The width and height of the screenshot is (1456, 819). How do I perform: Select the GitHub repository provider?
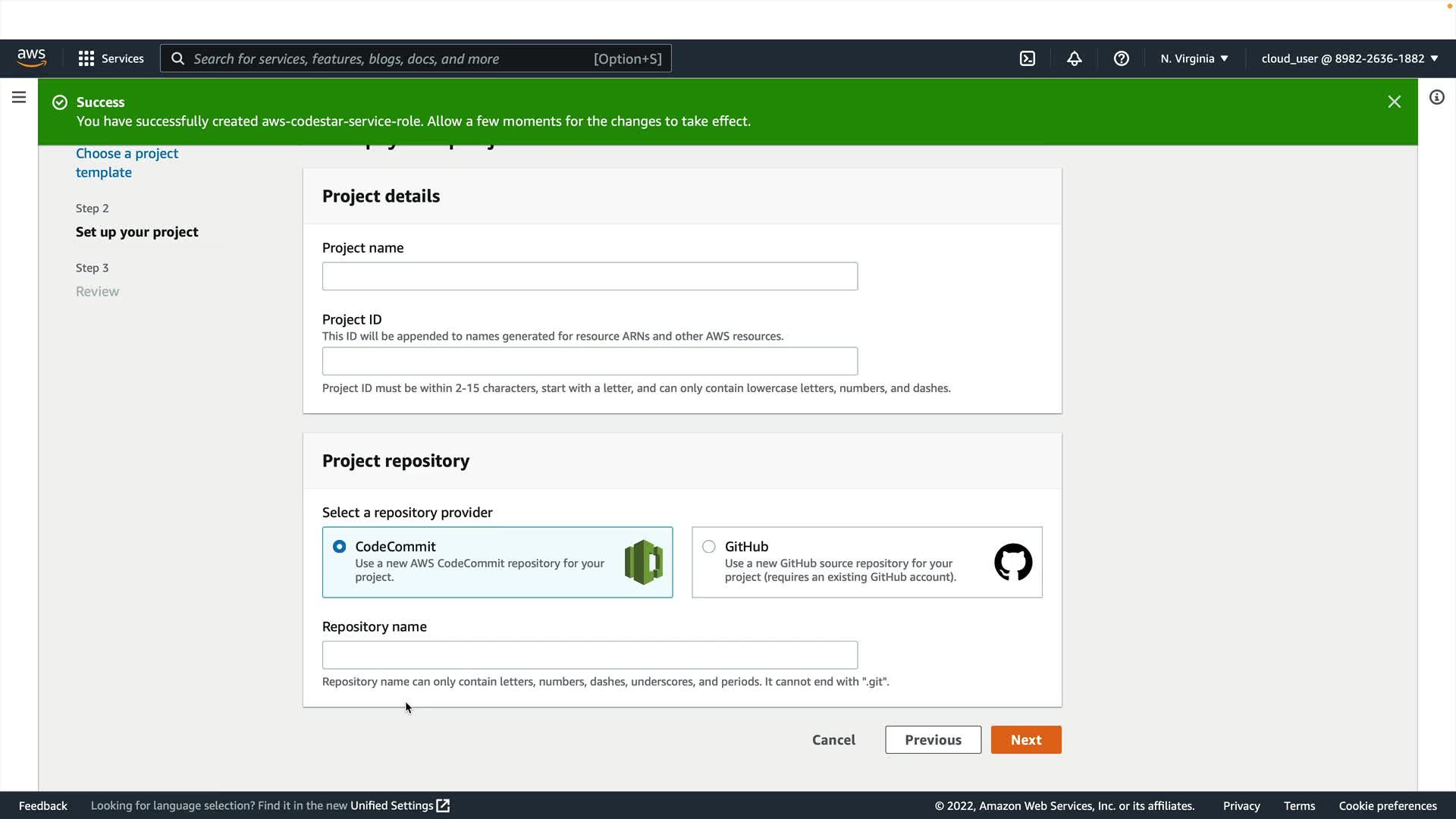(709, 547)
